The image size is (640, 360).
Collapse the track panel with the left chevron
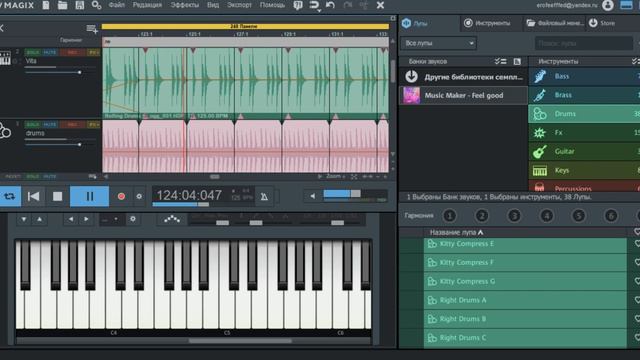point(2,28)
